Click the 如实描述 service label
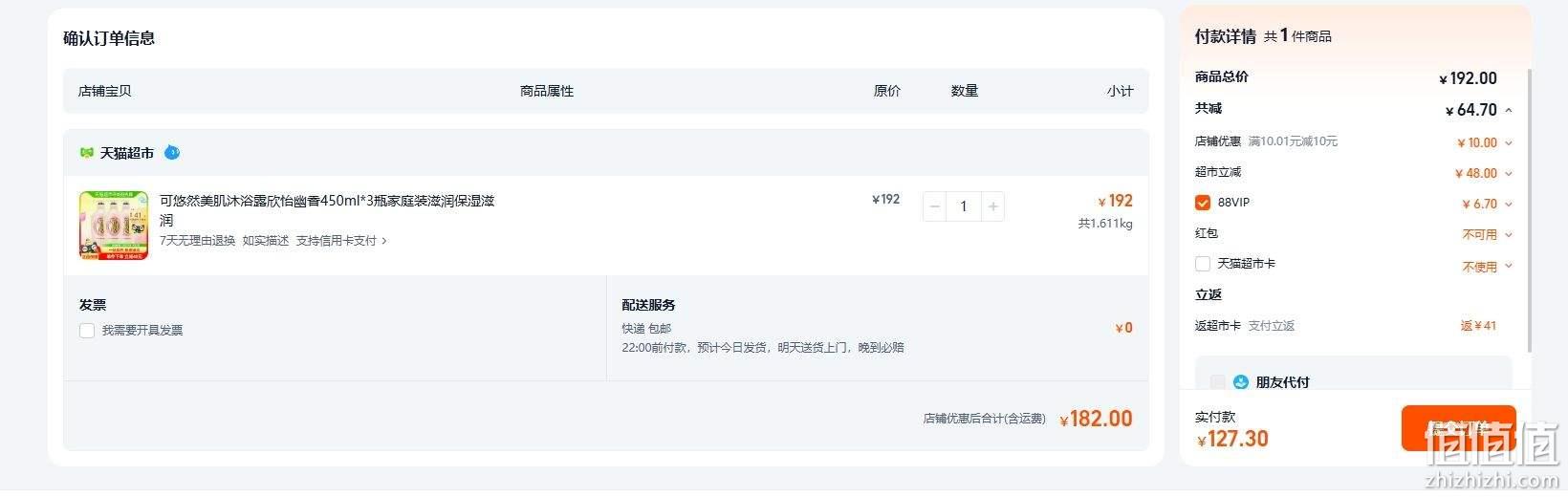Screen dimensions: 1568x497 click(265, 241)
